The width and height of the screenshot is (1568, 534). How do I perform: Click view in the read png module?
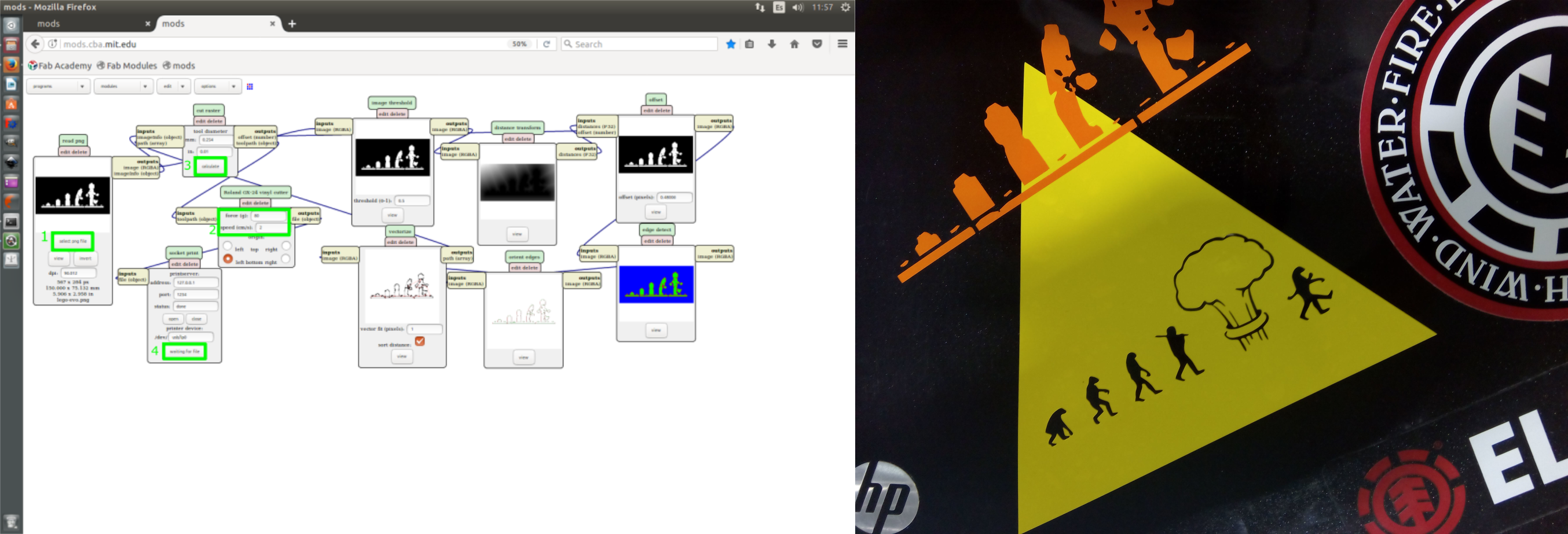58,259
